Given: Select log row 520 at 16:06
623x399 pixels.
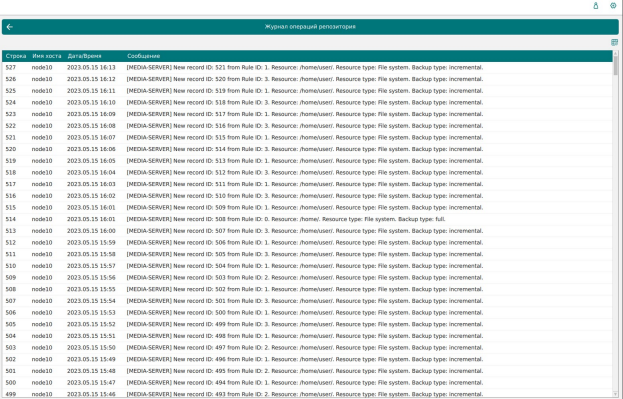Looking at the screenshot, I should coord(307,149).
